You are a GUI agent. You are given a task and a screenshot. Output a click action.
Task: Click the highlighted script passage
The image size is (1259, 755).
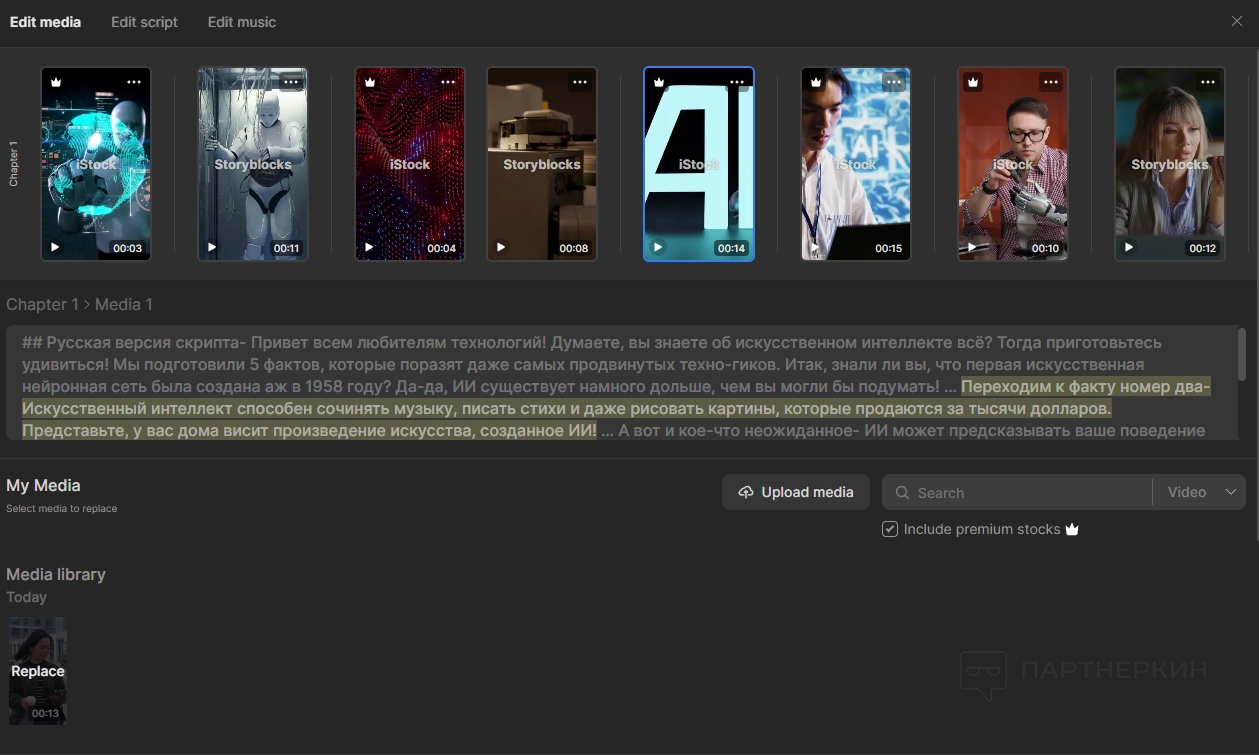tap(616, 409)
